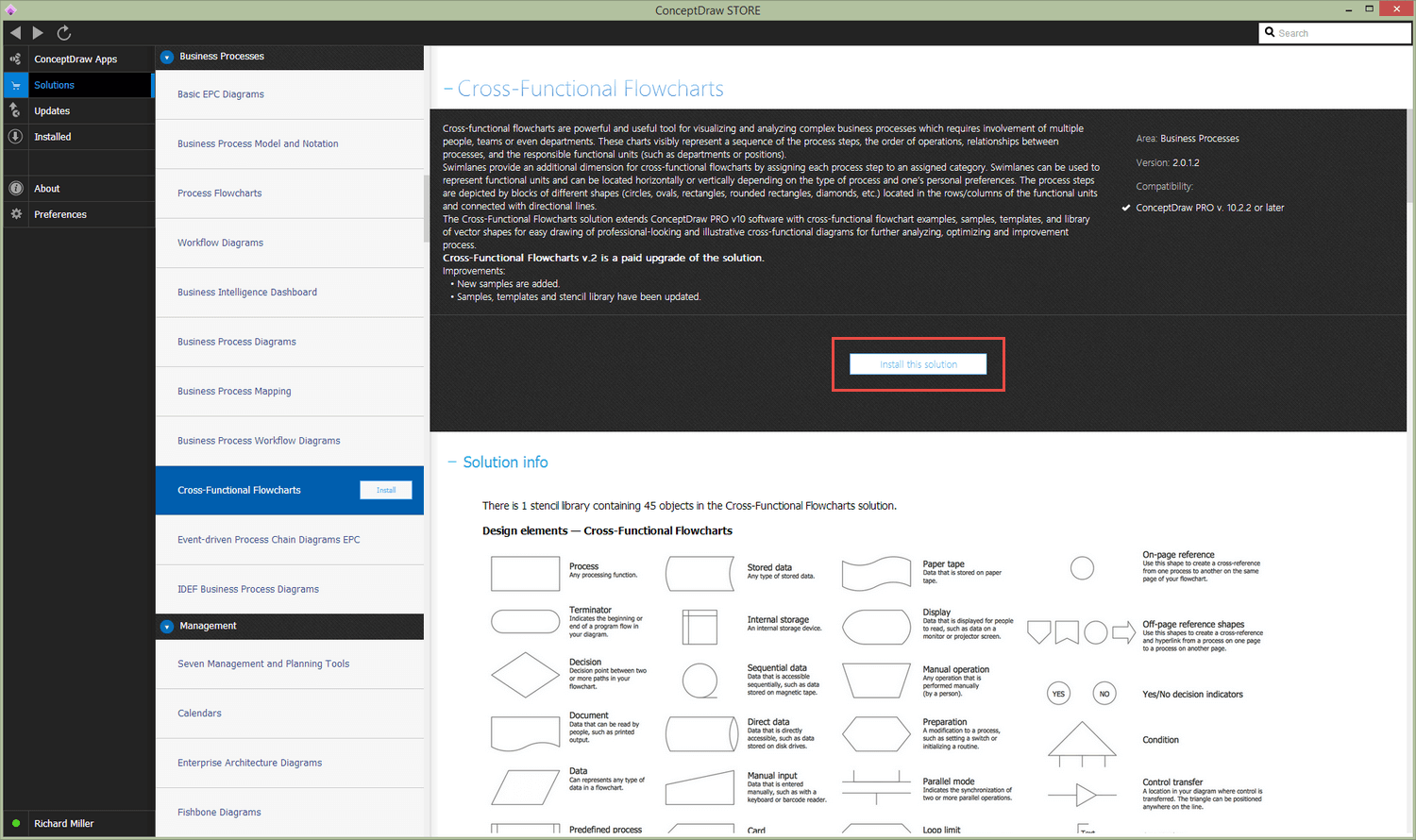Select Event-driven Process Chain Diagrams EPC
The image size is (1416, 840).
[290, 540]
